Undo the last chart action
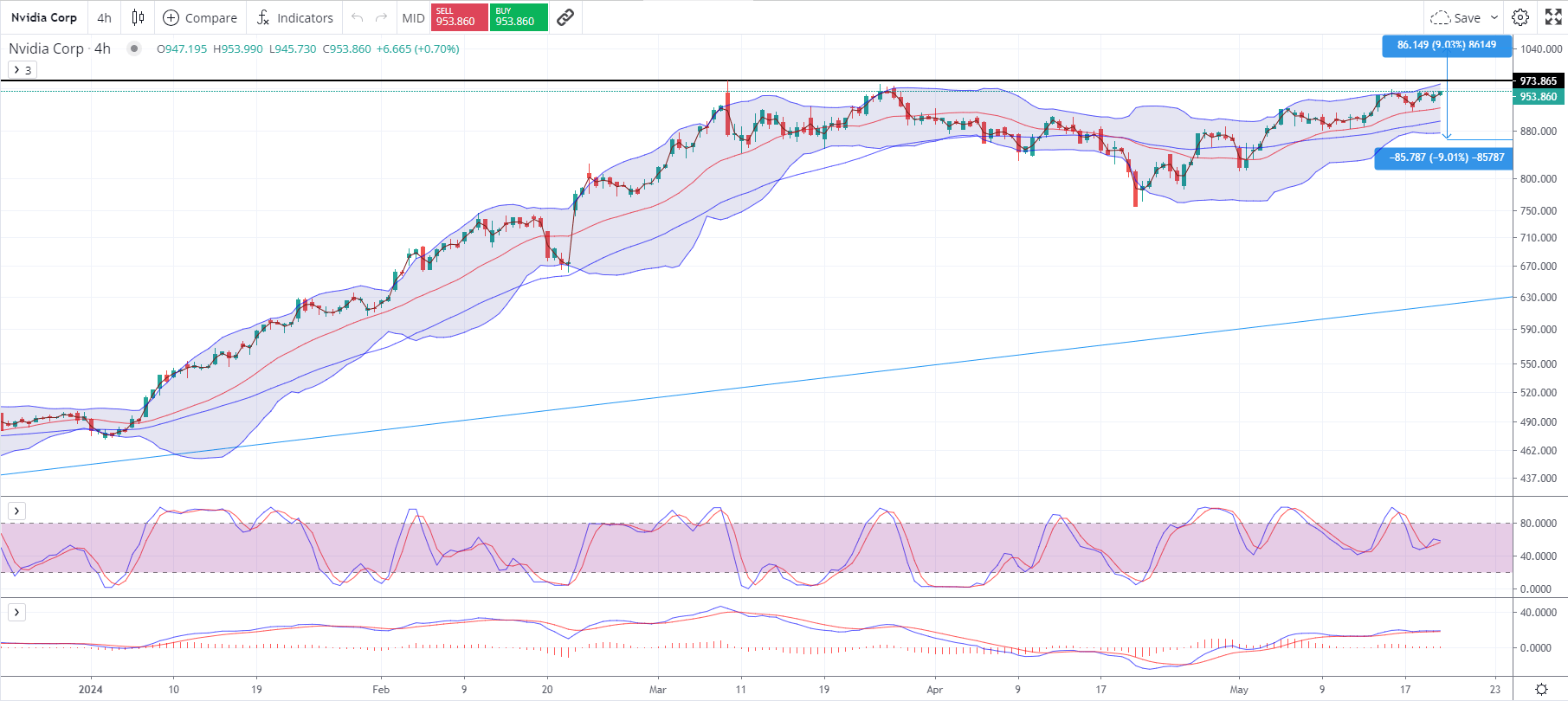The image size is (1568, 701). pos(357,17)
